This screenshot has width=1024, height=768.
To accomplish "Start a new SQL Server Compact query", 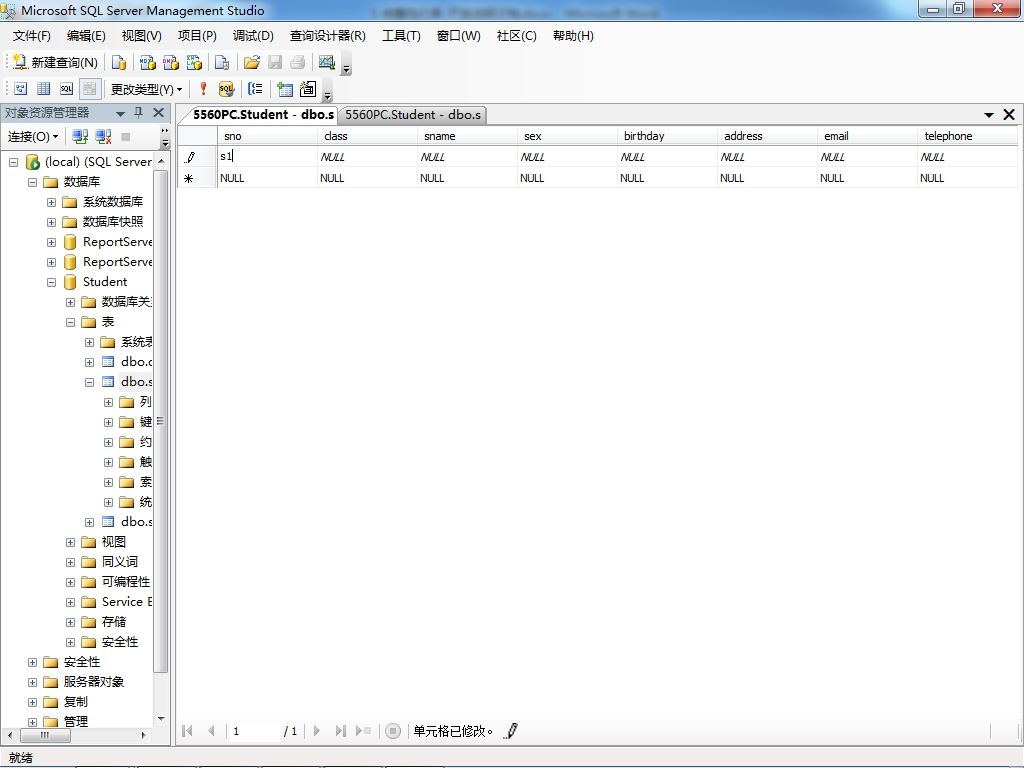I will [x=222, y=62].
